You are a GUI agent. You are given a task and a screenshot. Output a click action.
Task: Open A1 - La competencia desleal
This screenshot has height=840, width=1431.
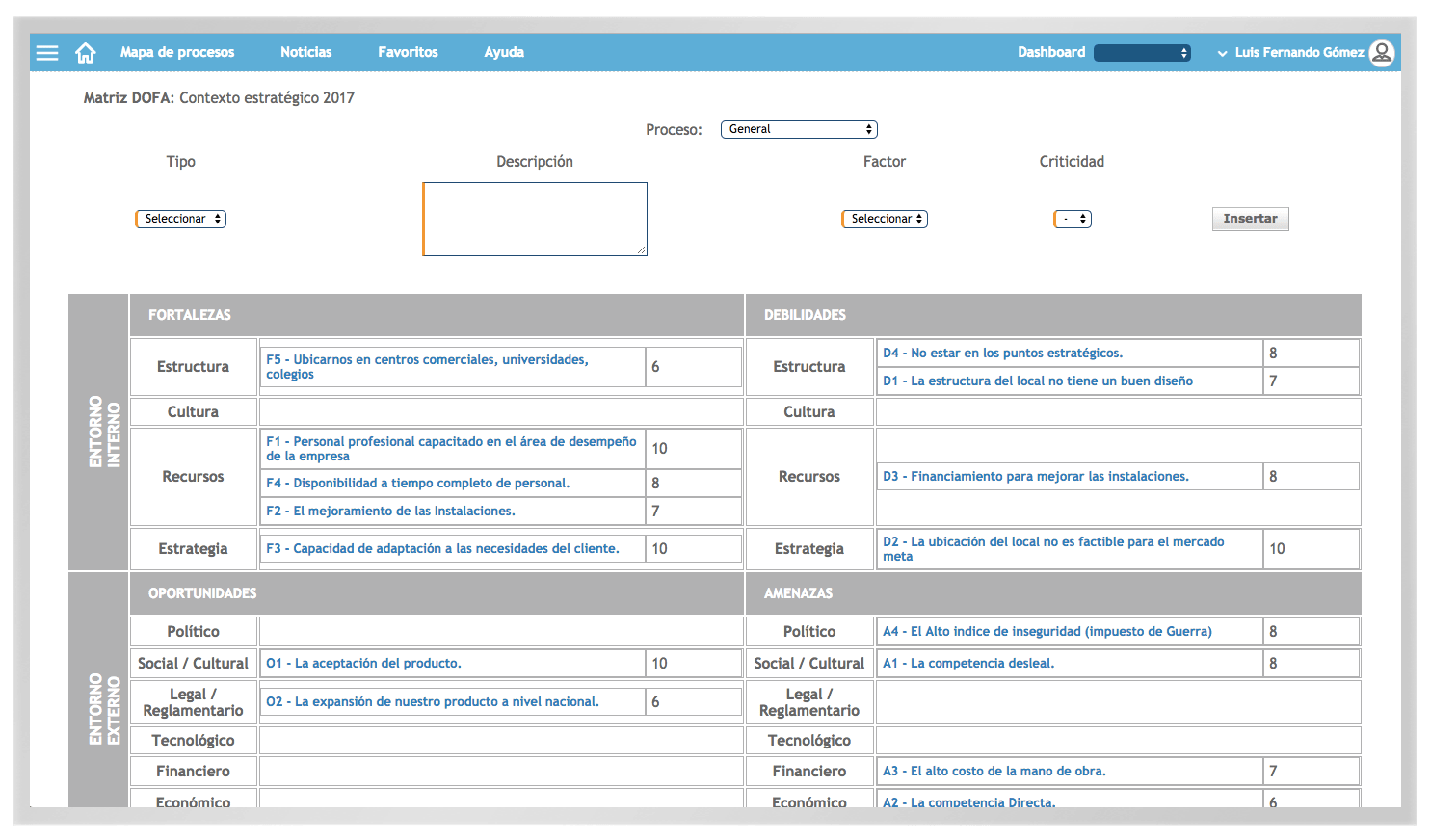[x=968, y=663]
